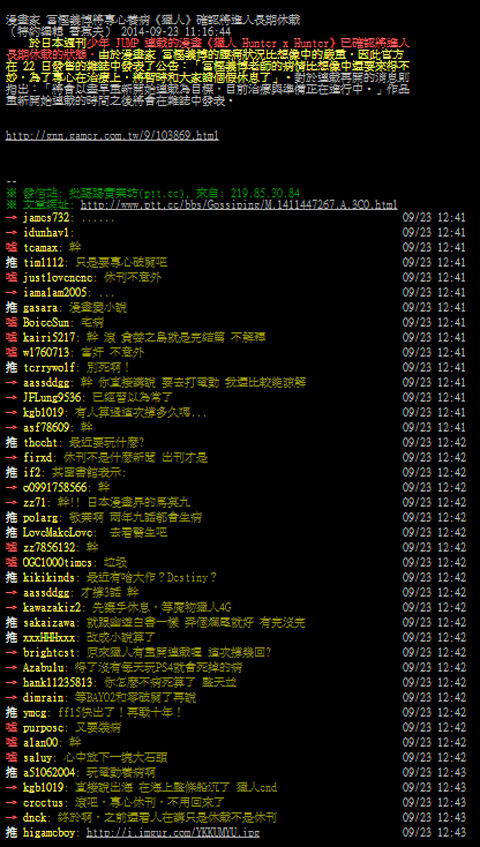Click username saluy
This screenshot has width=480, height=847.
click(38, 757)
